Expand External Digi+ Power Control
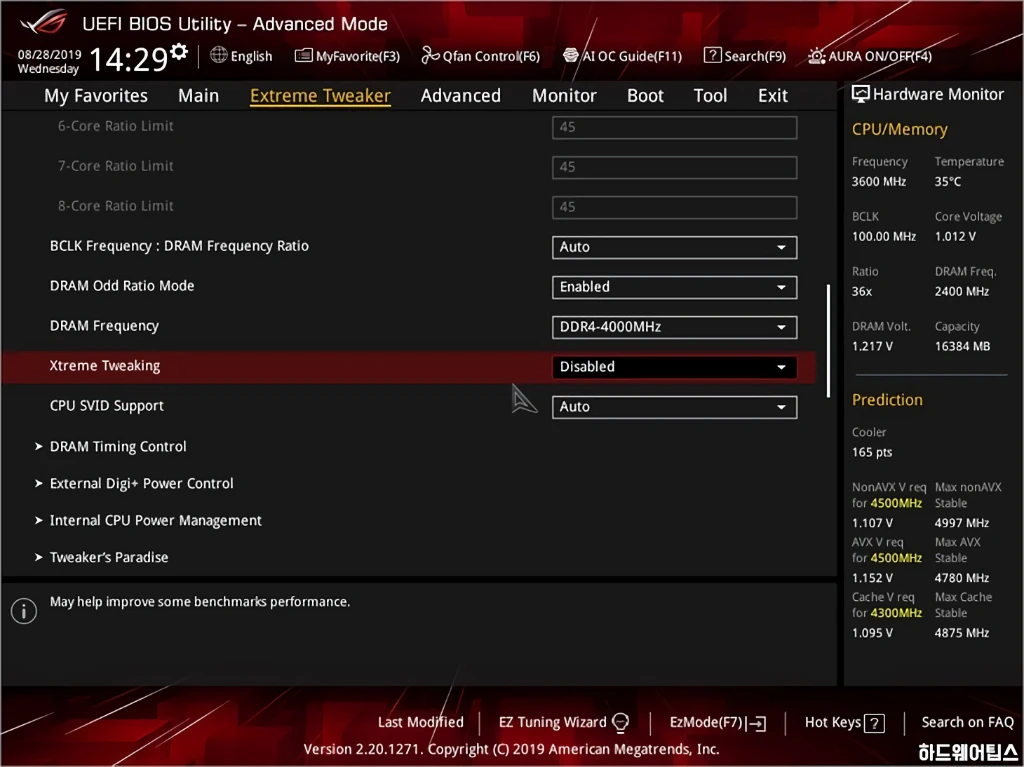This screenshot has height=767, width=1024. 141,483
